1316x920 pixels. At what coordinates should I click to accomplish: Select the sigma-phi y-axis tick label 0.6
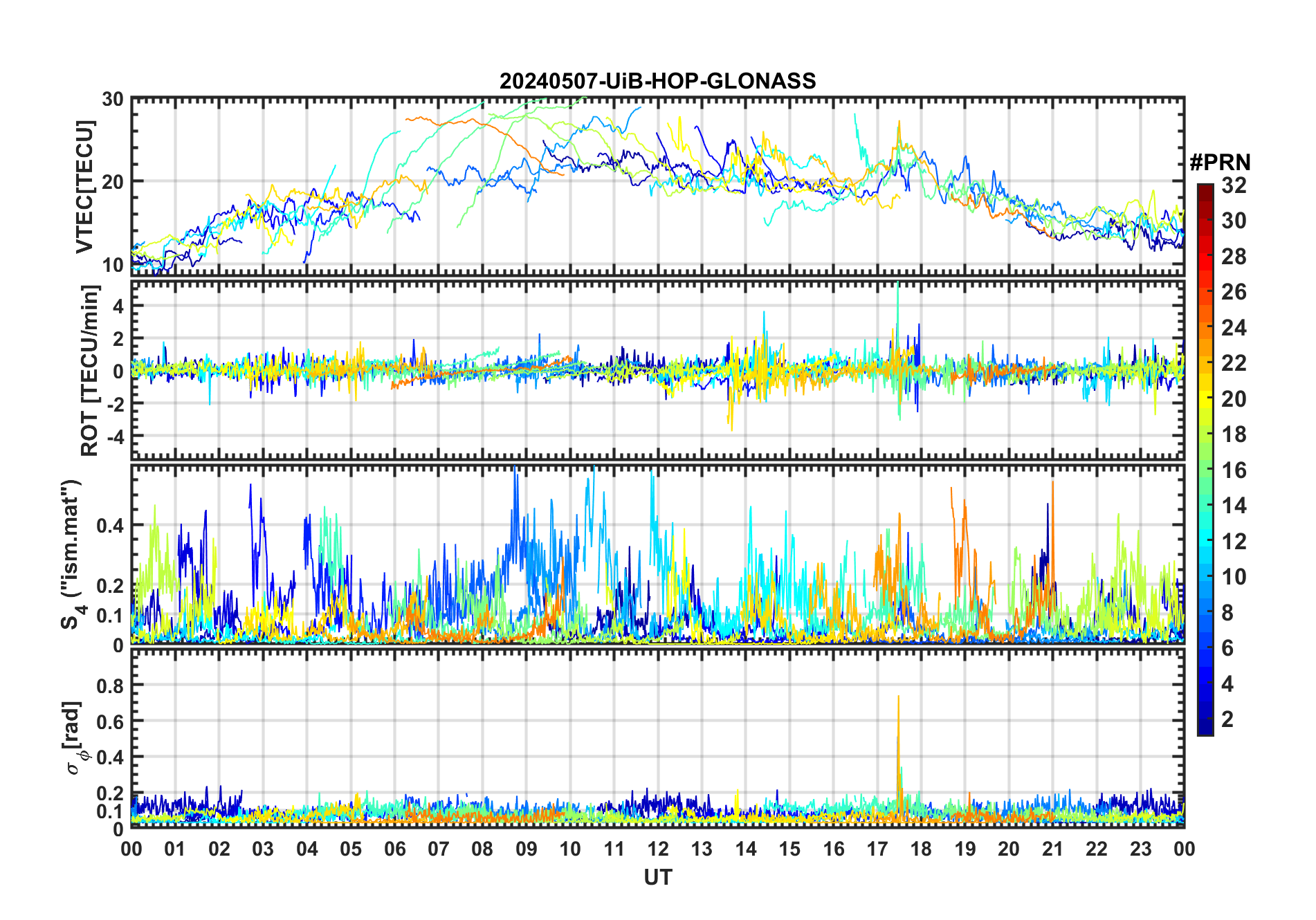(110, 721)
